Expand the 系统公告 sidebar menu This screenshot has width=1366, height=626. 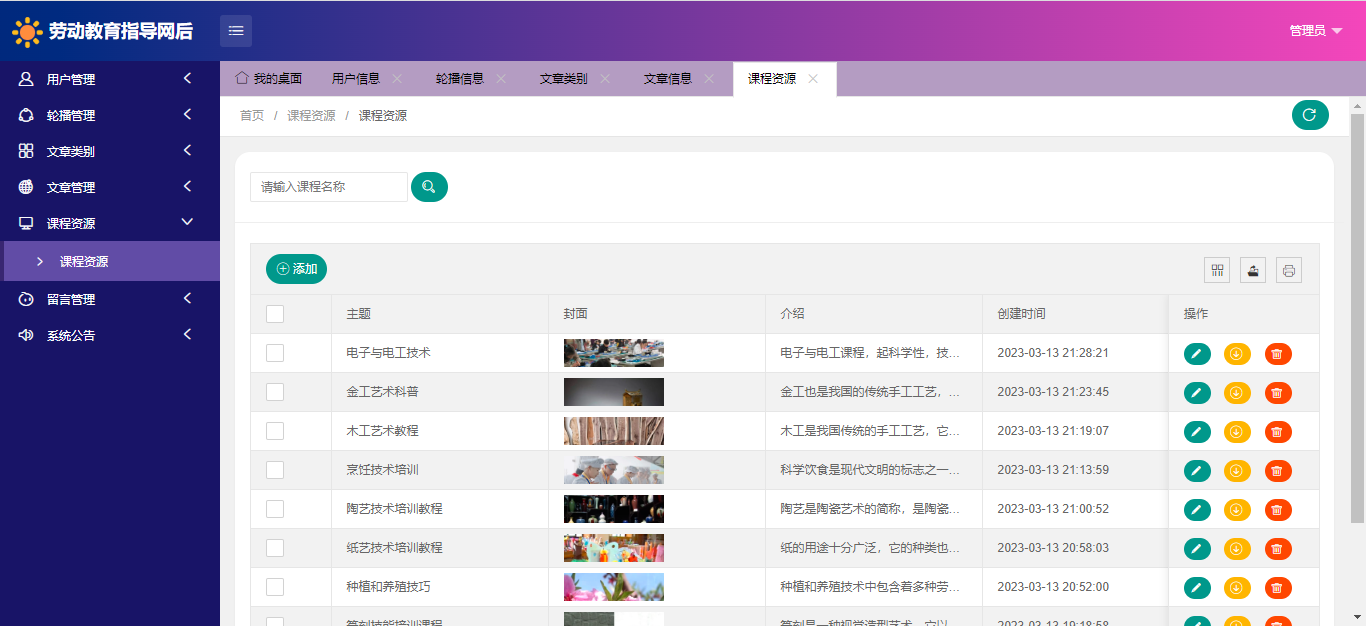coord(110,335)
